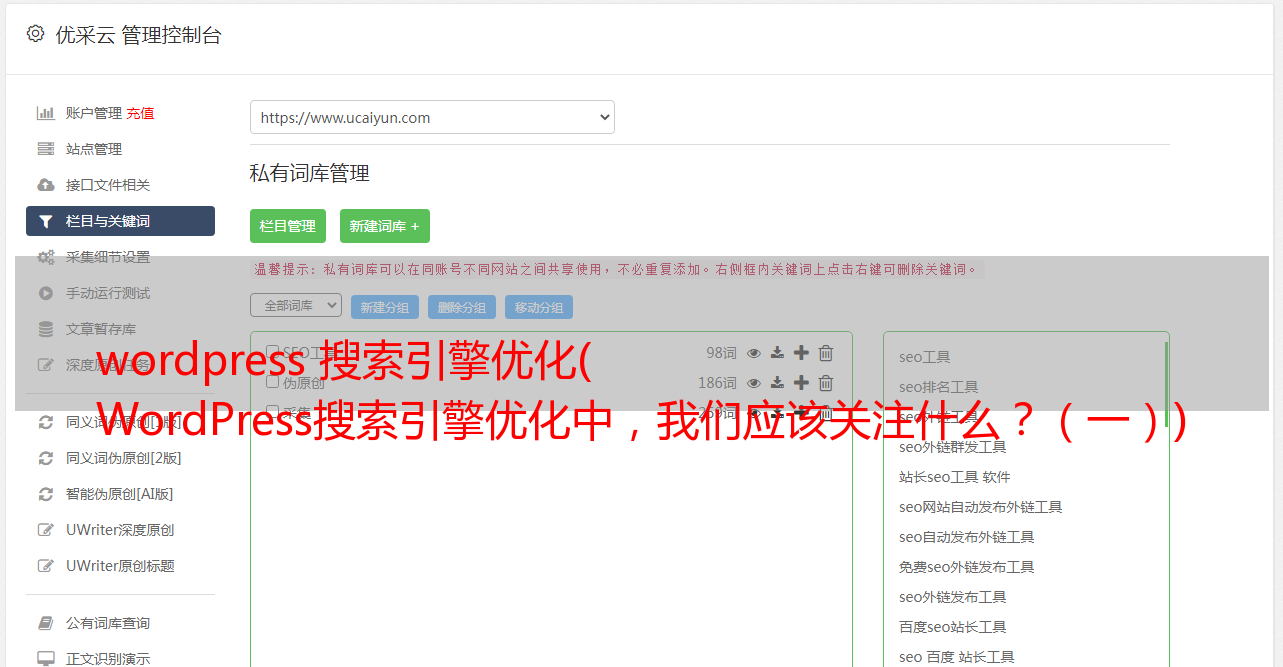Delete the SEO工具 library with the trash icon
Screen dimensions: 1283x667
coord(826,353)
